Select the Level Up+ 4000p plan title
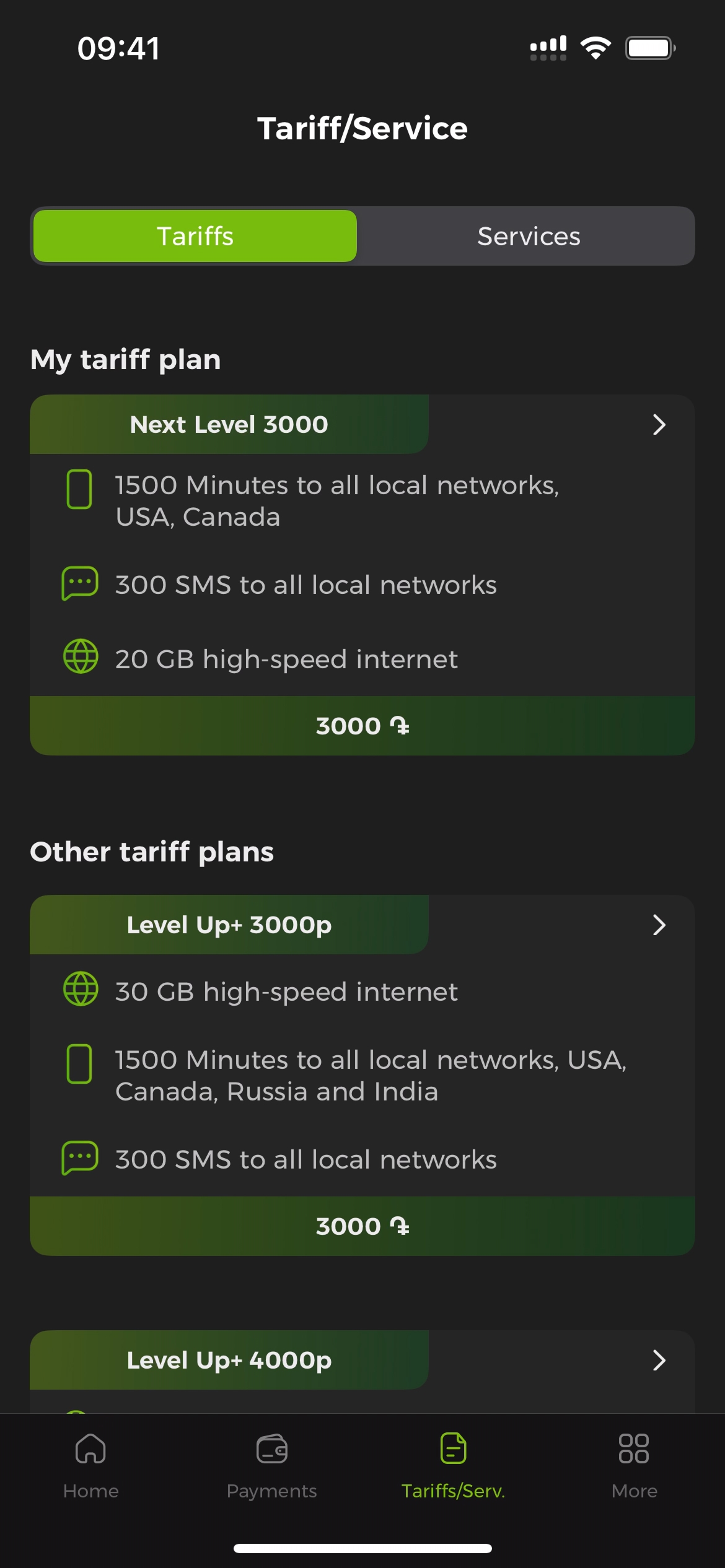 tap(229, 1361)
